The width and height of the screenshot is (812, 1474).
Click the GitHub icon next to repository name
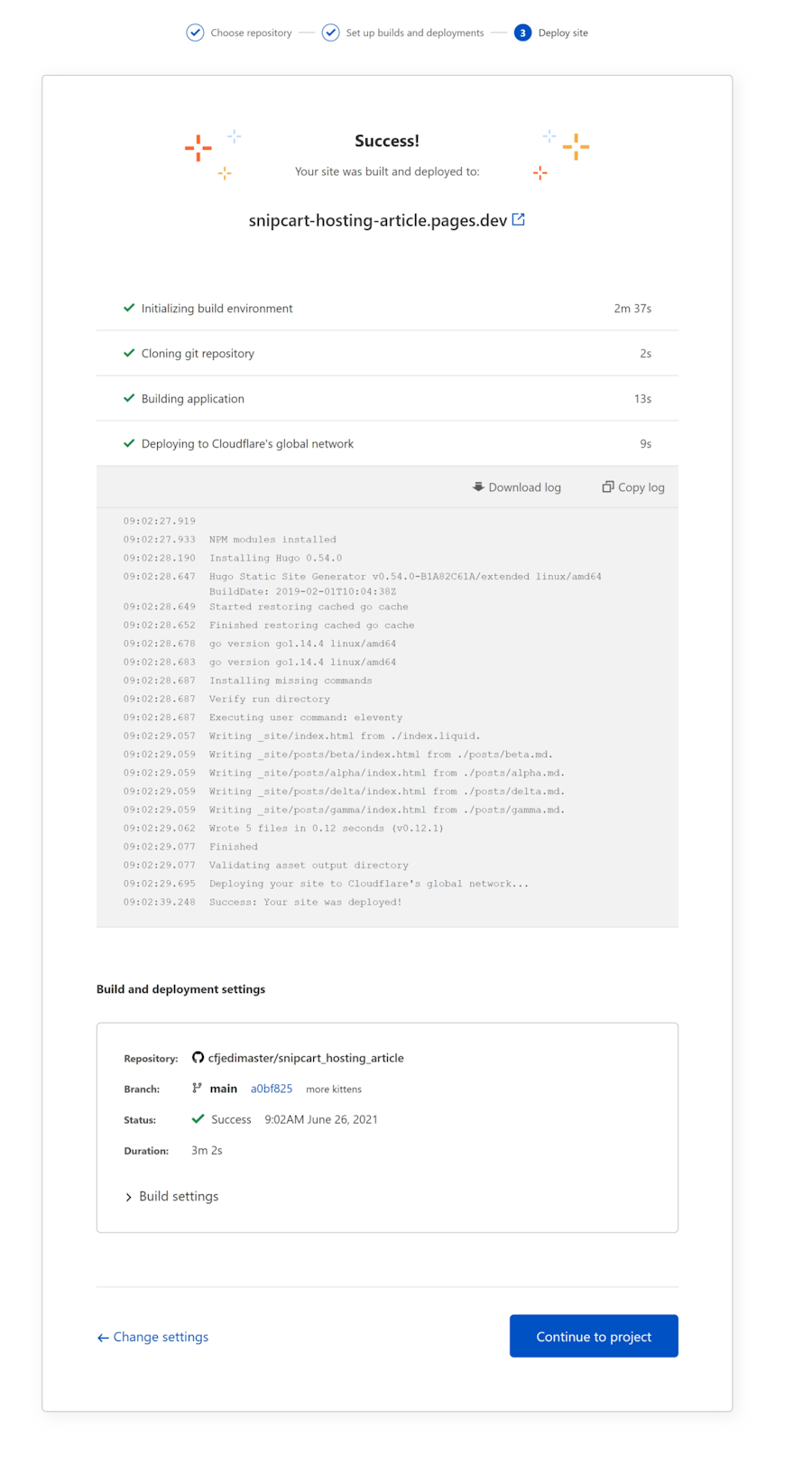(x=198, y=1057)
